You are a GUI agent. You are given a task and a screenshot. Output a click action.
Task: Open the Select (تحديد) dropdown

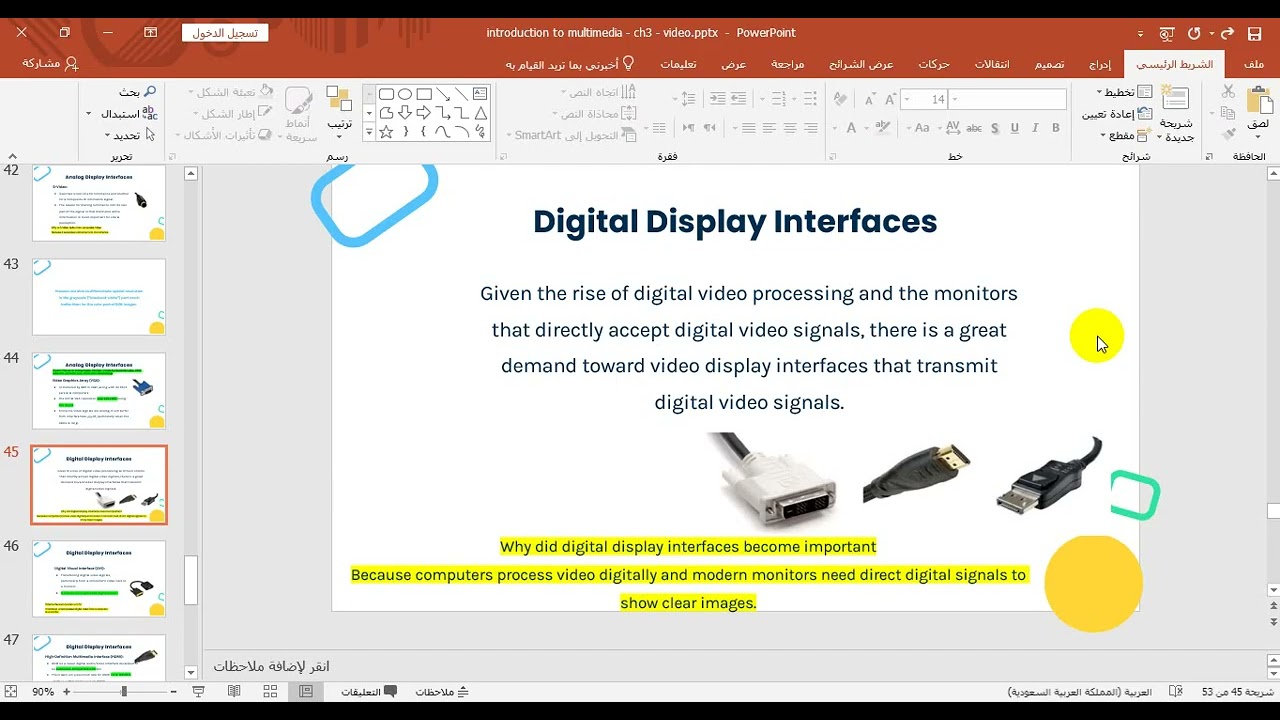(128, 136)
